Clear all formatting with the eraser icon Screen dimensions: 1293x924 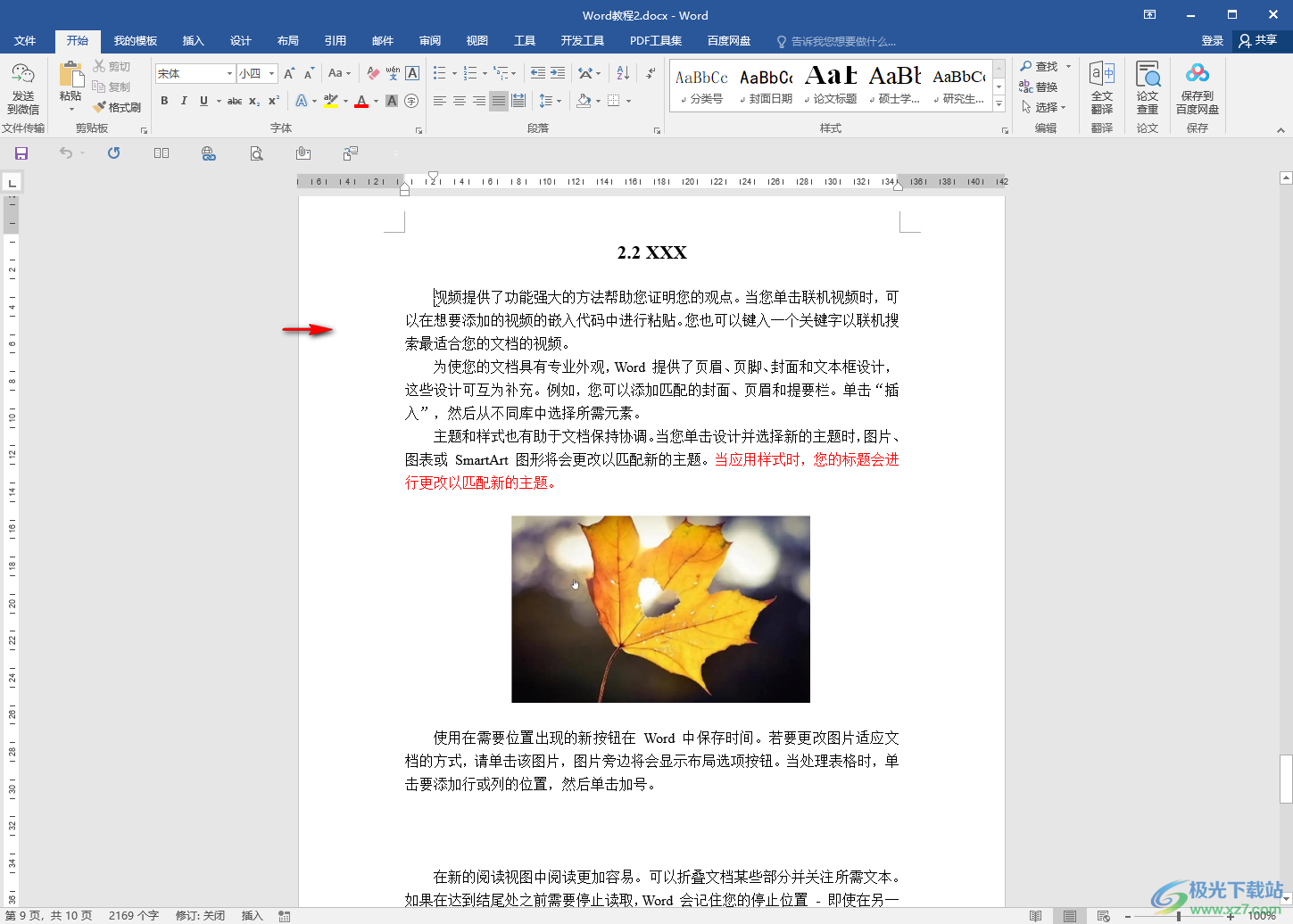pyautogui.click(x=373, y=73)
